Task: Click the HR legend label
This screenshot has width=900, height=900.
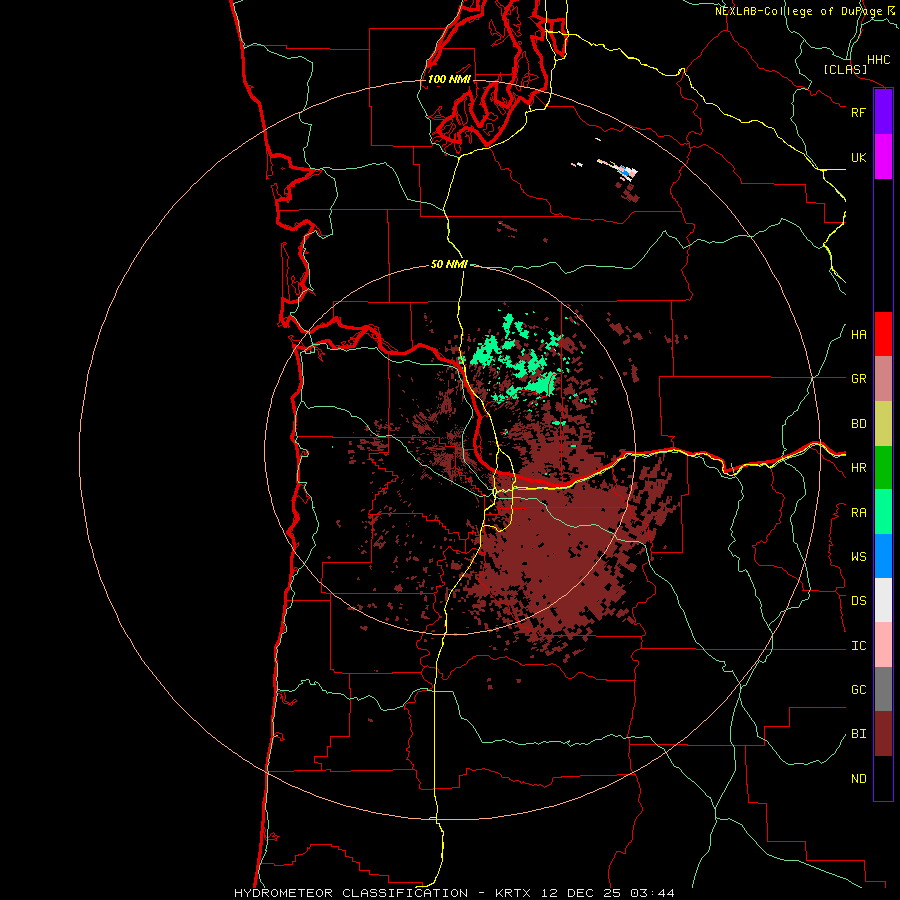Action: (x=858, y=468)
